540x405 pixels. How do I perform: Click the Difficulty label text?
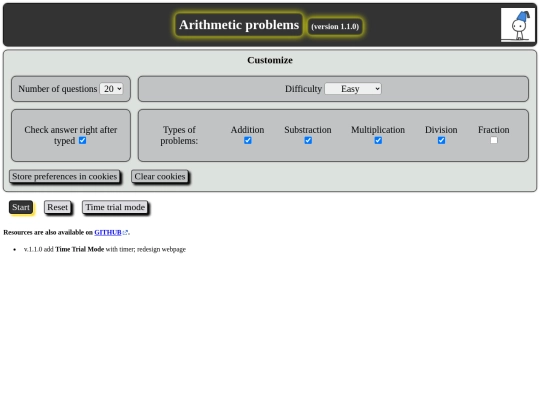(303, 89)
